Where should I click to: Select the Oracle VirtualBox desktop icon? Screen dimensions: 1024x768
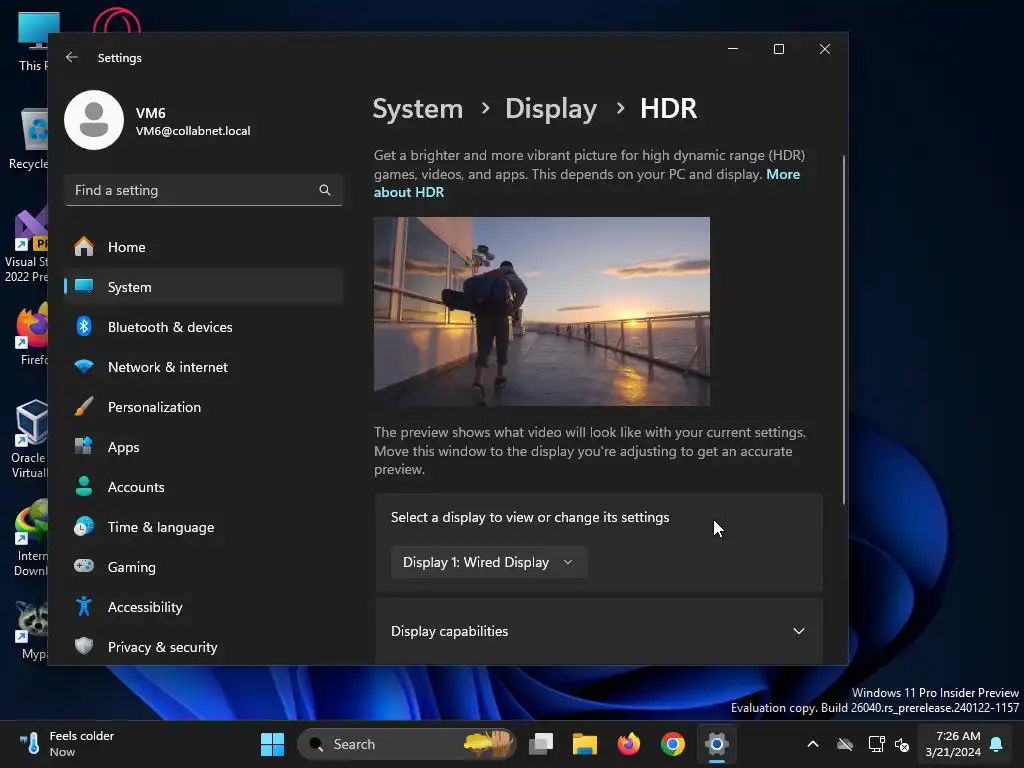(29, 439)
